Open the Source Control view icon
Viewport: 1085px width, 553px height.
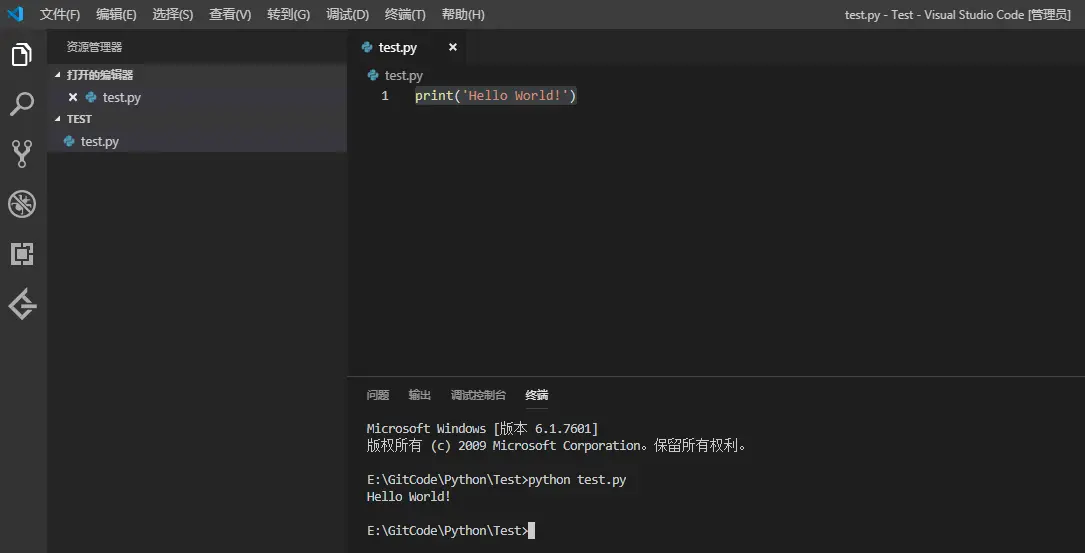22,154
